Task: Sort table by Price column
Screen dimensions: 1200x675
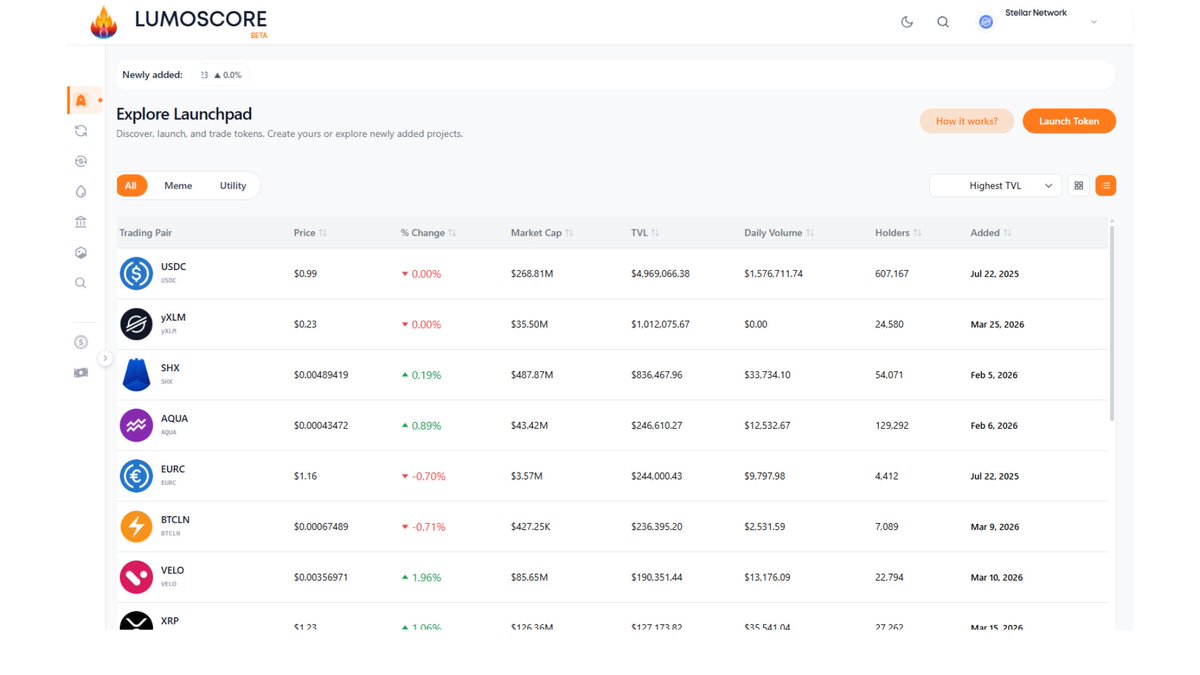Action: click(x=310, y=233)
